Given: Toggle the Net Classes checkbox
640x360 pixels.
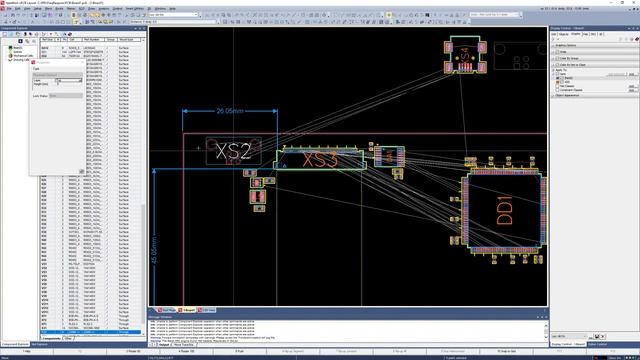Looking at the screenshot, I should tap(558, 86).
